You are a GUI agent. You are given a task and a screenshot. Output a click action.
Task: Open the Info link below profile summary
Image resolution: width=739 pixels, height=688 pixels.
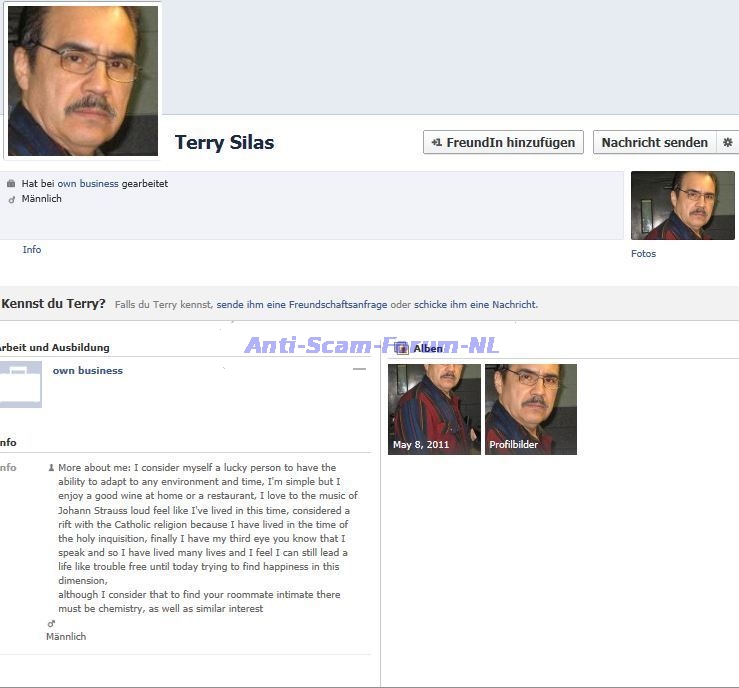[32, 250]
